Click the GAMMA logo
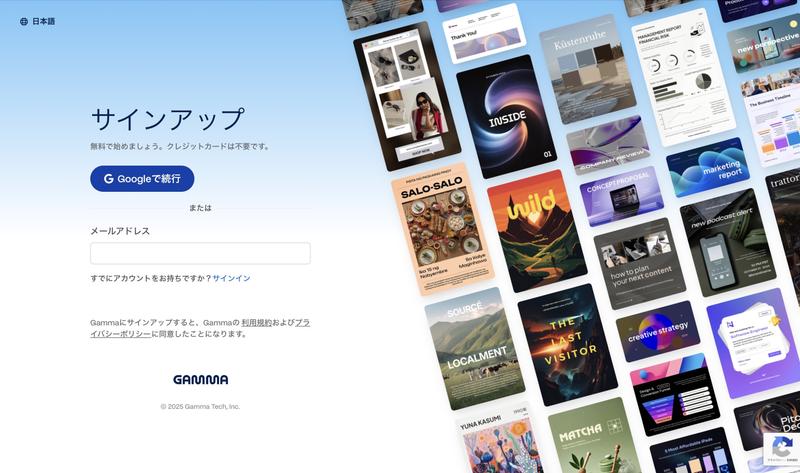Screen dimensions: 800x473 201,380
